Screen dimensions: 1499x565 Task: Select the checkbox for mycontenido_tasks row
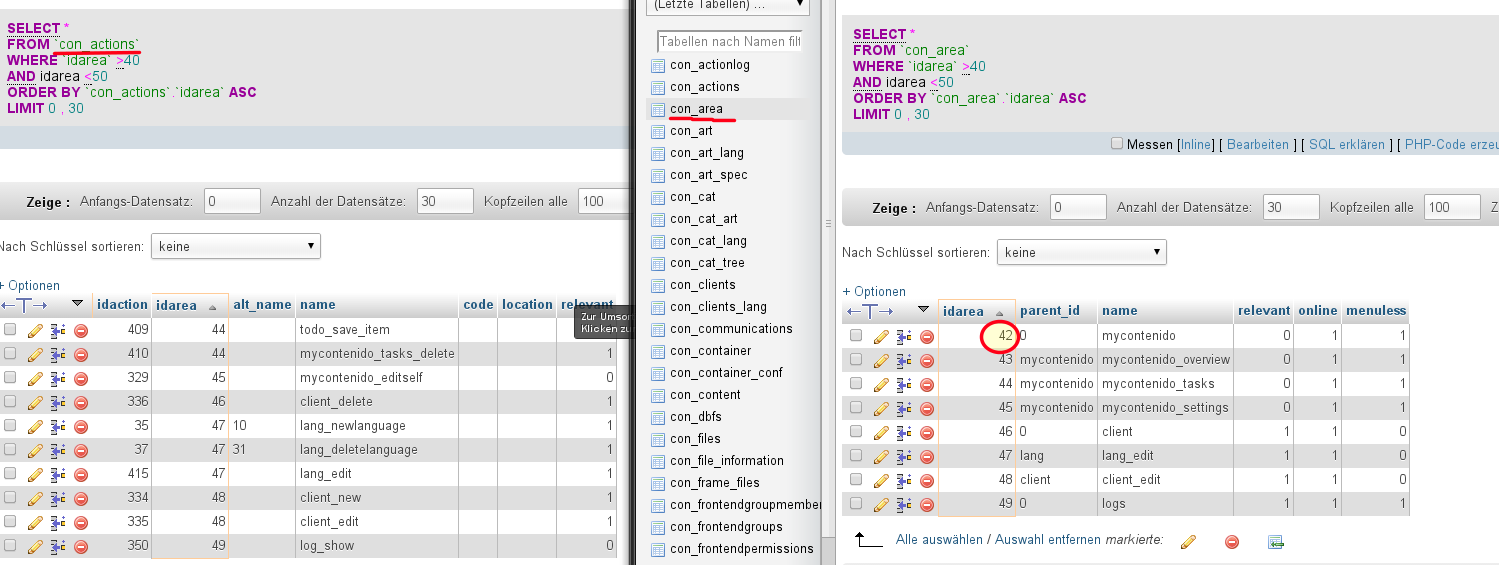(856, 383)
